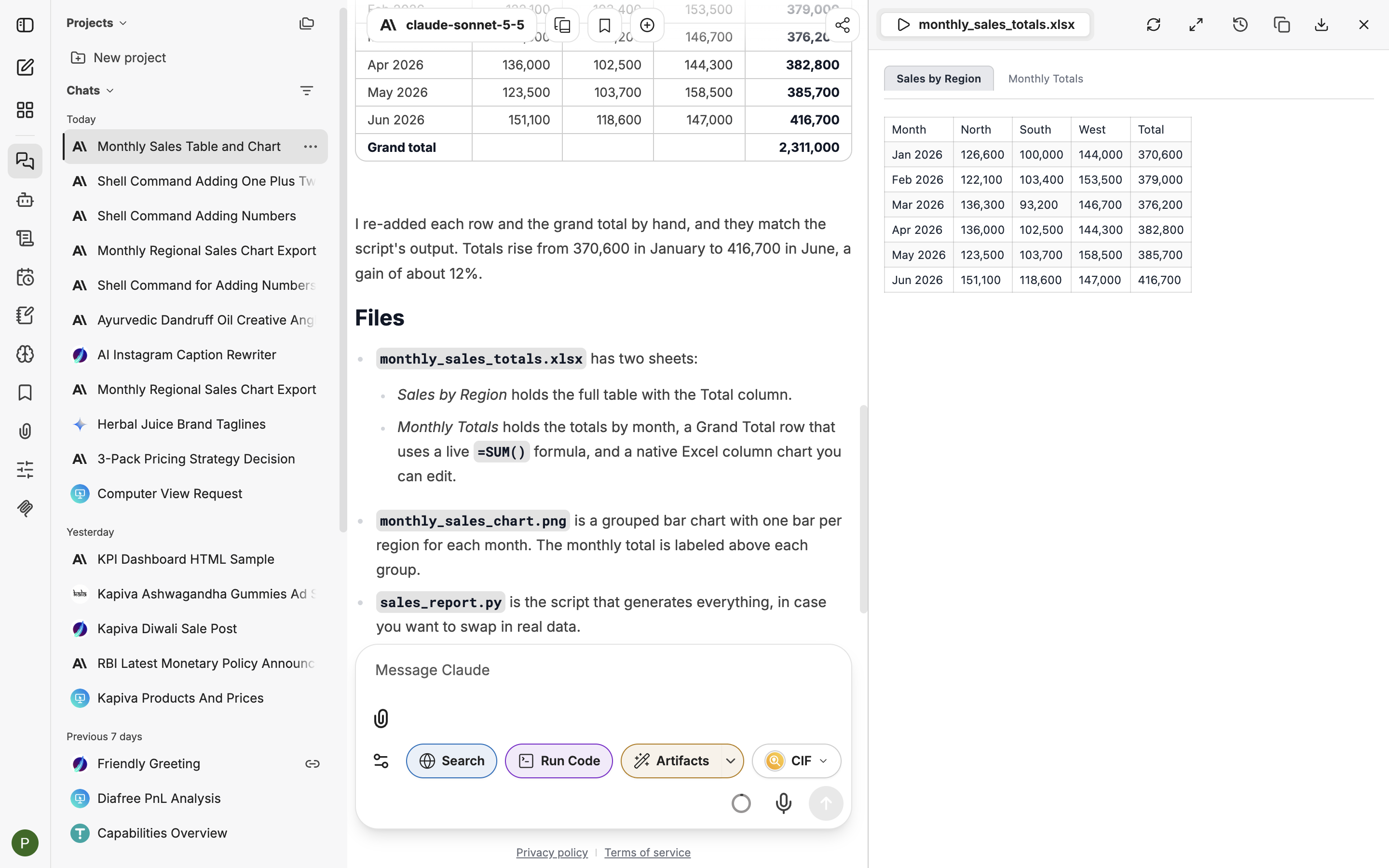This screenshot has height=868, width=1389.
Task: Open the user profile avatar P
Action: [x=25, y=843]
